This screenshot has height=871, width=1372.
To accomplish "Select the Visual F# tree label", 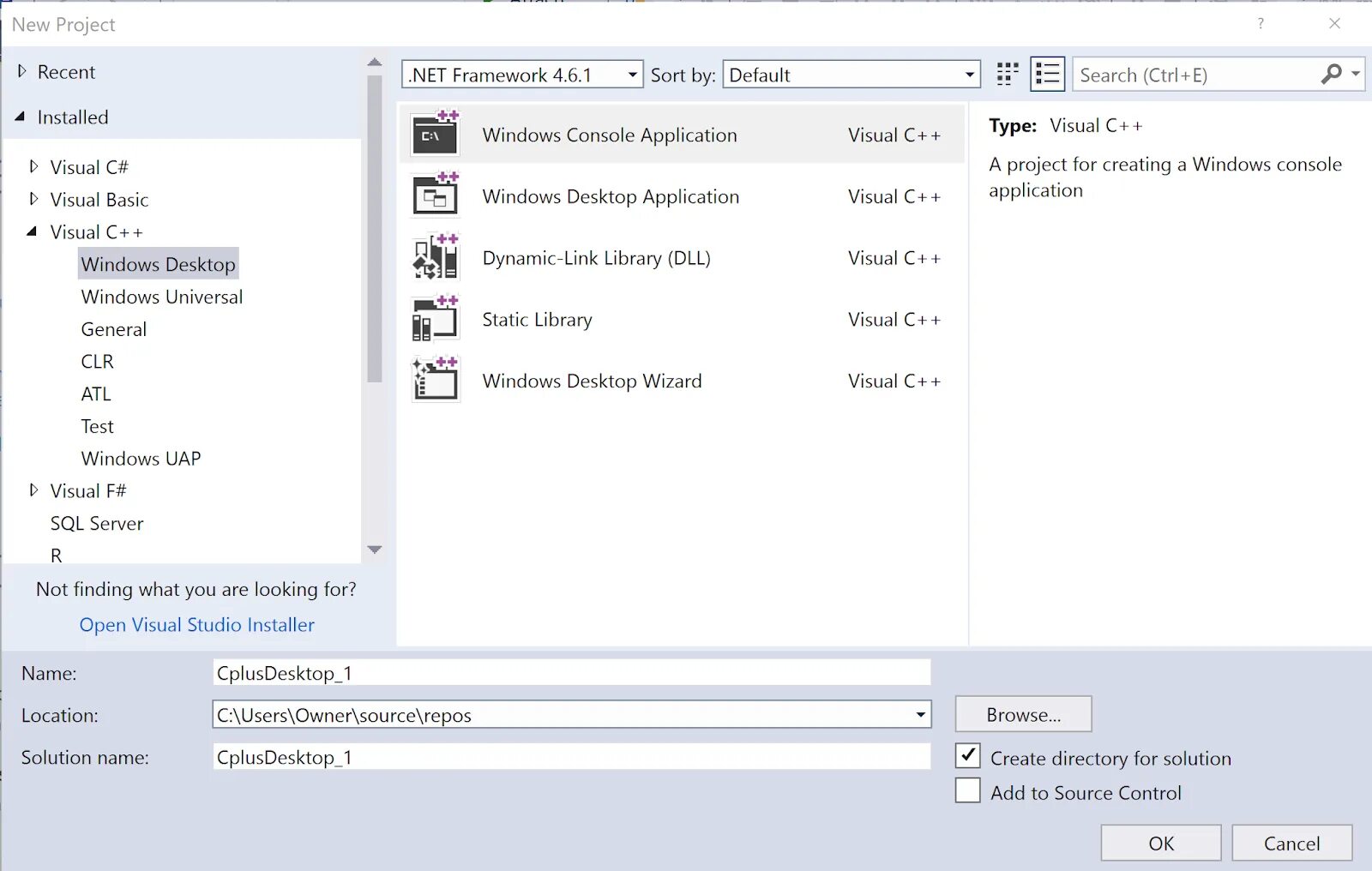I will pyautogui.click(x=88, y=491).
